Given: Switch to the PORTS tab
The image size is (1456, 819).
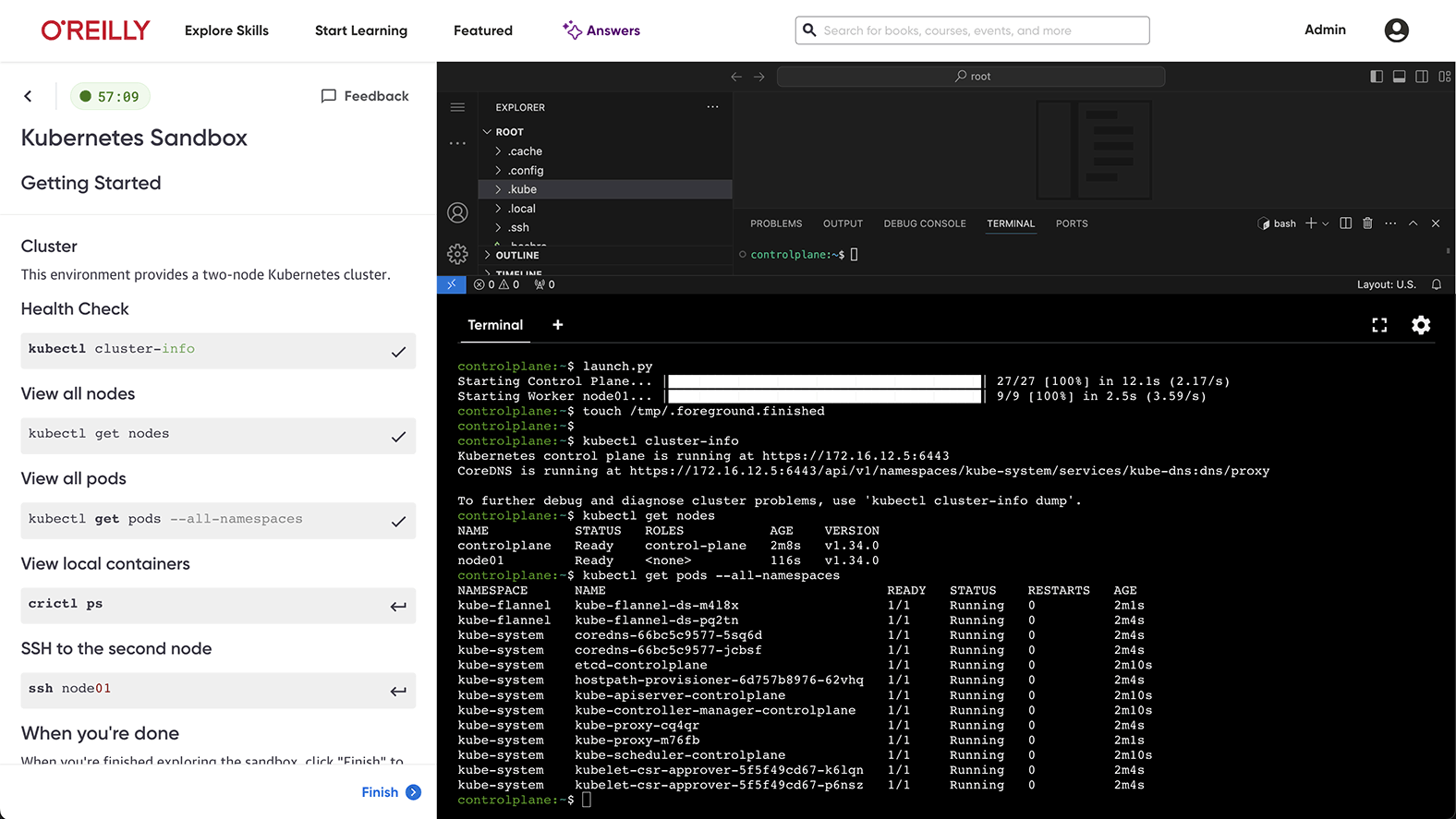Looking at the screenshot, I should pyautogui.click(x=1072, y=223).
